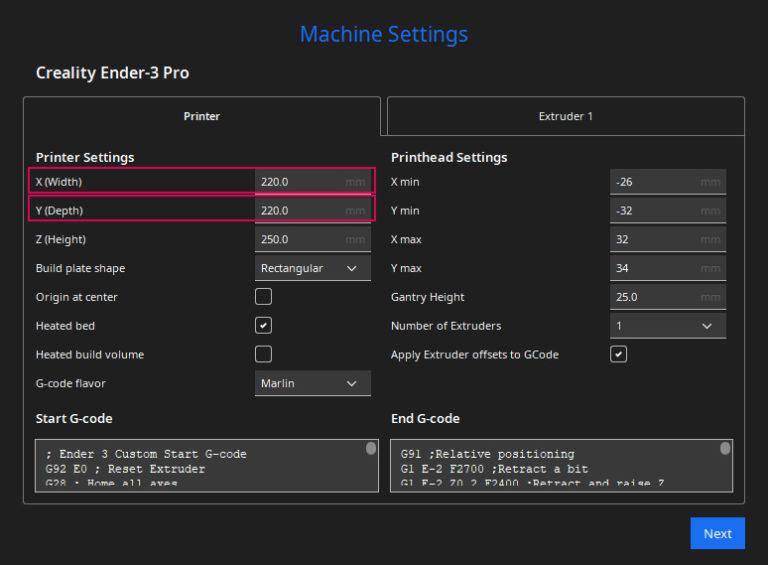The image size is (768, 565).
Task: Click the Machine Settings title
Action: point(384,34)
